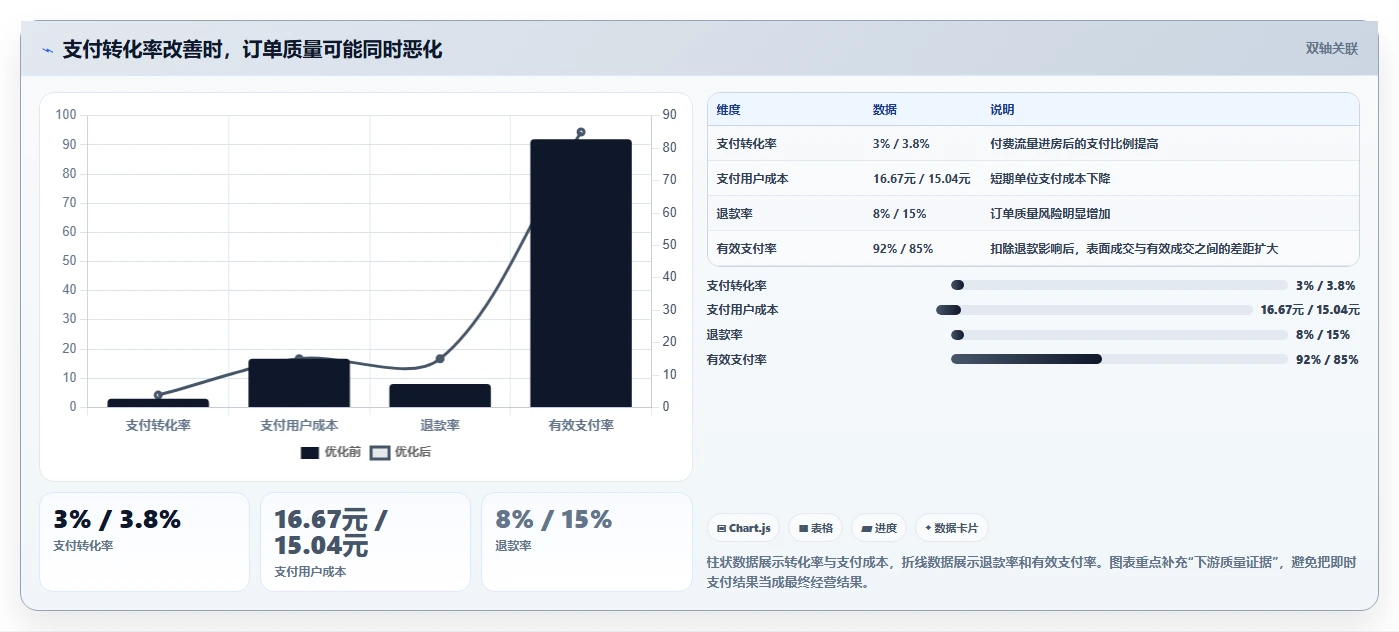Image resolution: width=1399 pixels, height=632 pixels.
Task: Click the Chart.js chip
Action: pyautogui.click(x=743, y=528)
